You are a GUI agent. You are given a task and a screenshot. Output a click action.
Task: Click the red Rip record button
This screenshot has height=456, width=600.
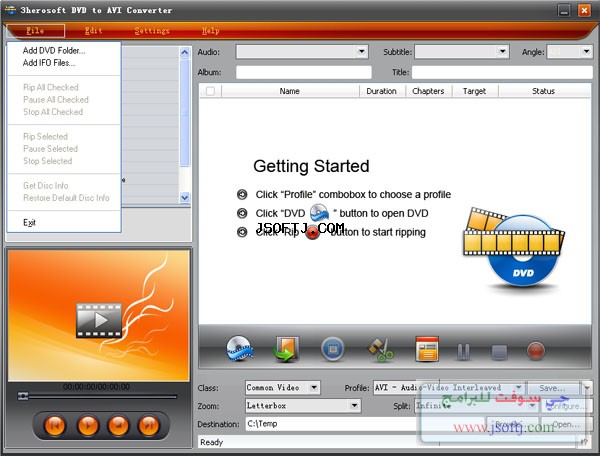(536, 351)
